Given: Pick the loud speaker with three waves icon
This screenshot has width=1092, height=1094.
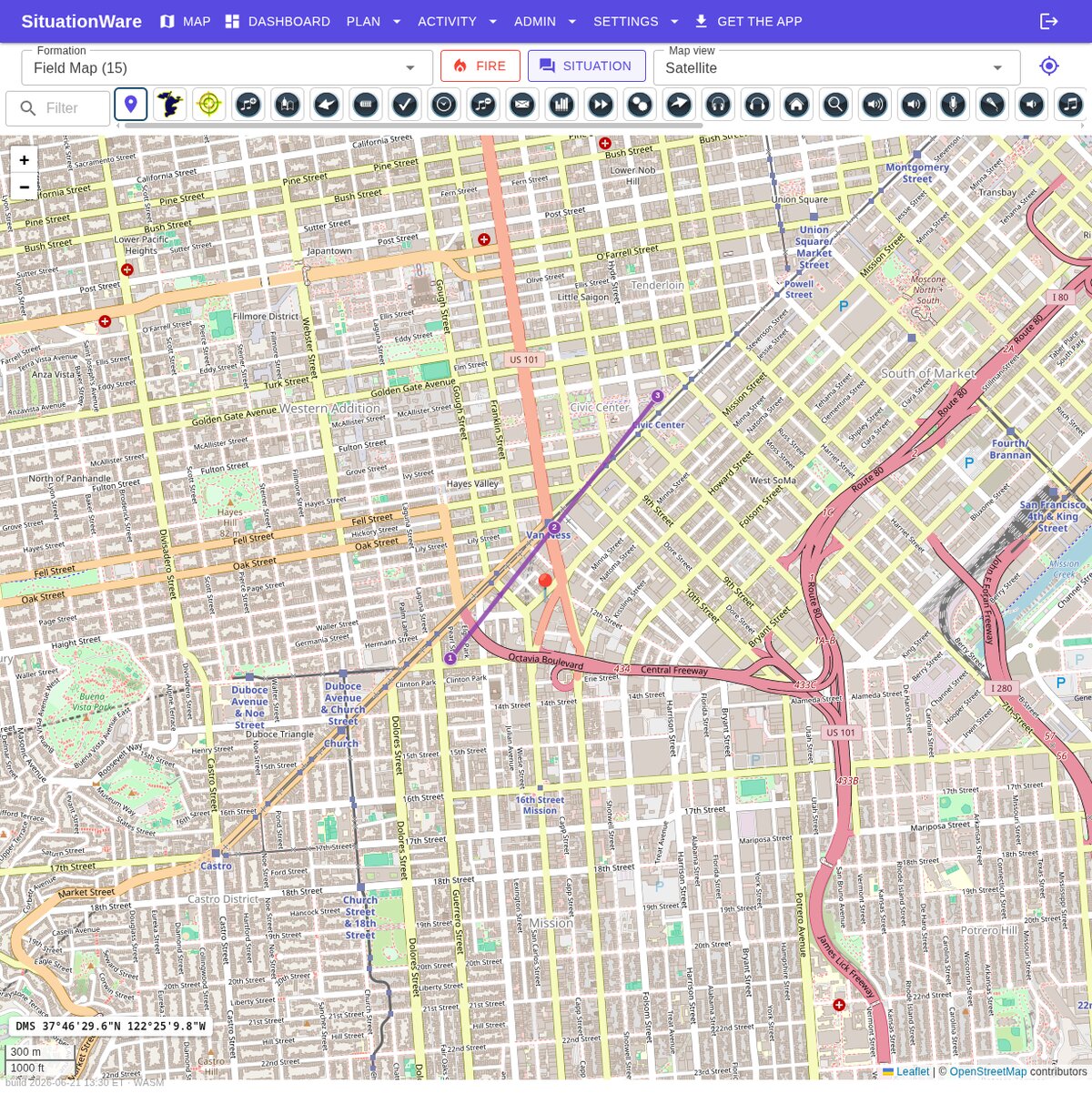Looking at the screenshot, I should (x=874, y=105).
